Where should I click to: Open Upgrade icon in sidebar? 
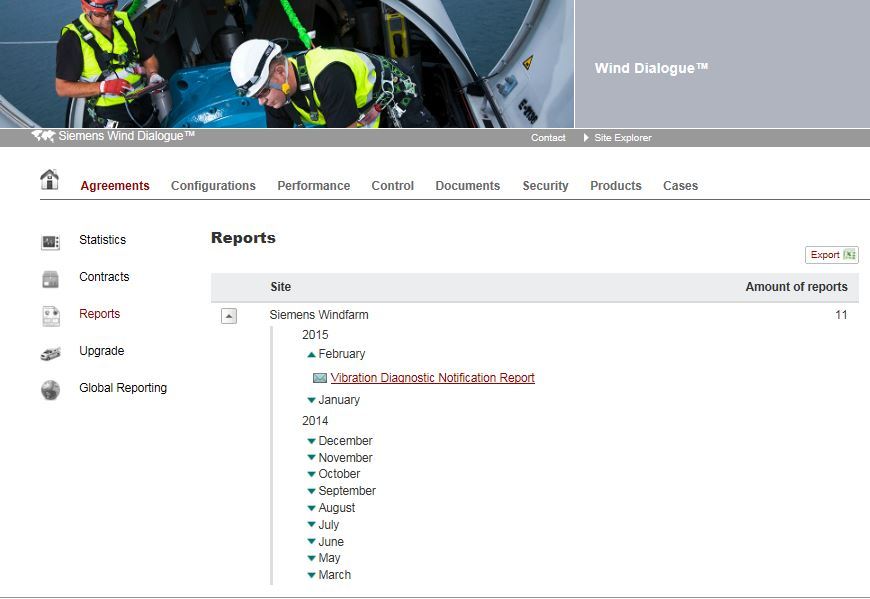pos(50,353)
